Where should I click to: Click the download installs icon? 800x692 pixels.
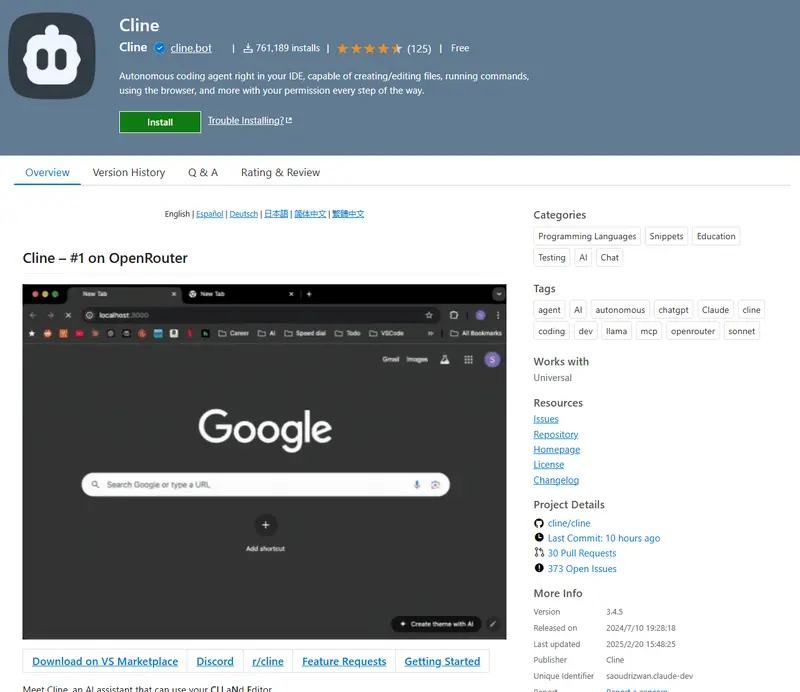248,48
